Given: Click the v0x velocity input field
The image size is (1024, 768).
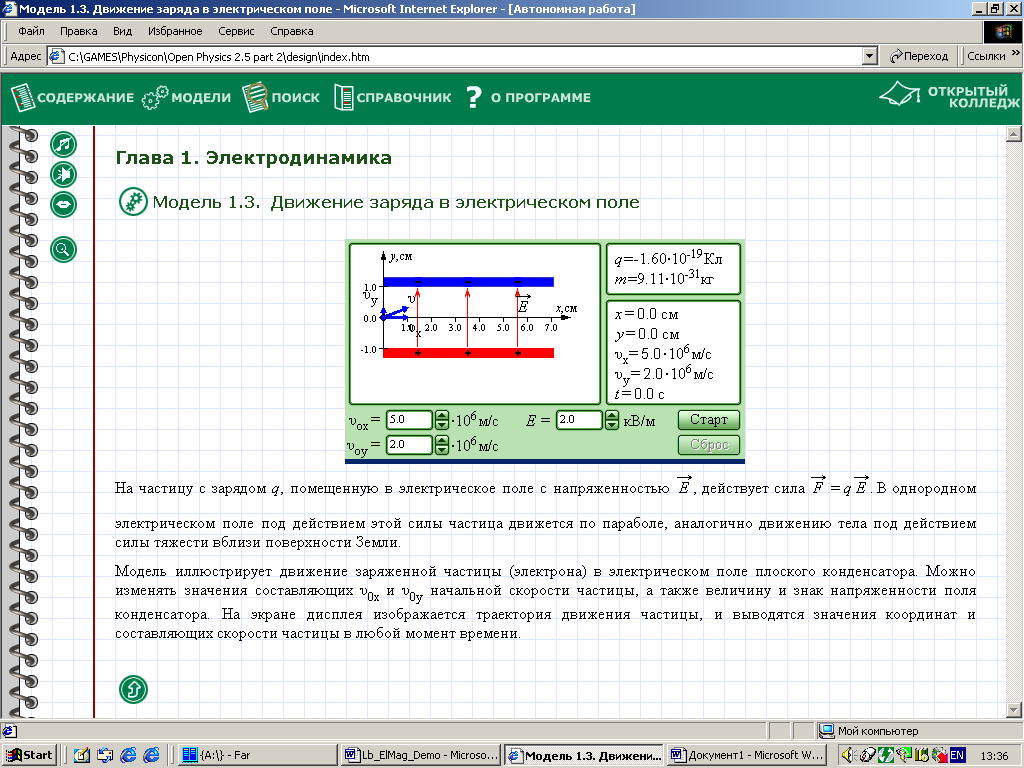Looking at the screenshot, I should pos(409,420).
